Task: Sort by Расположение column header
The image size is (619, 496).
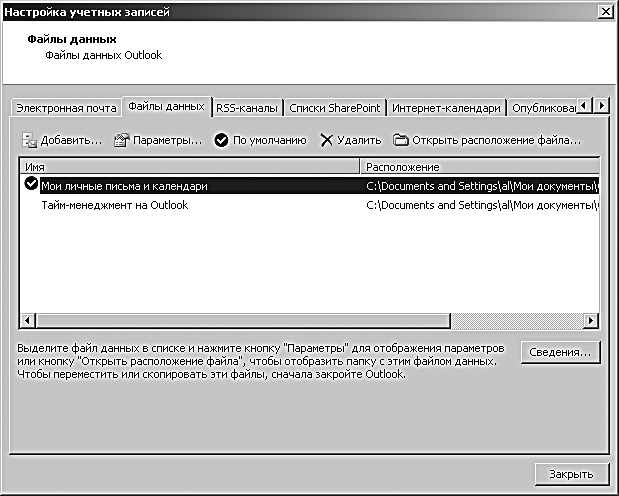Action: [480, 167]
